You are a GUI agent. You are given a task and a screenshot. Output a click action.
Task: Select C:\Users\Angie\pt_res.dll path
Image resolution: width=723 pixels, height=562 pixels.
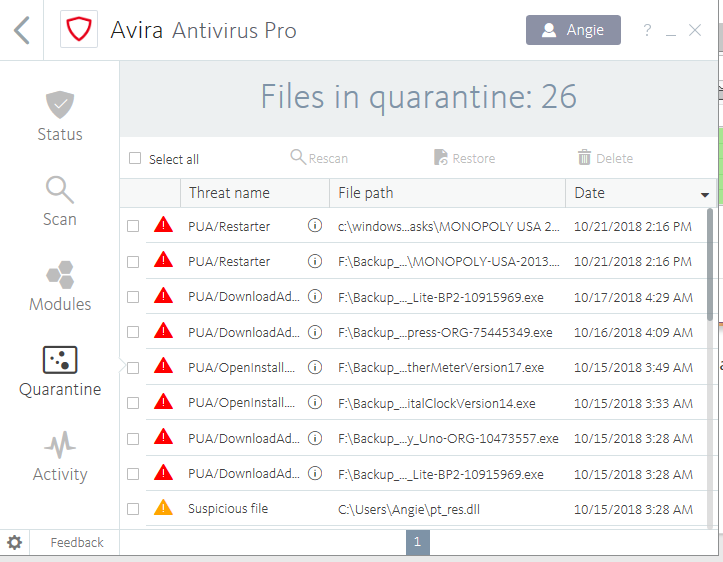(x=409, y=509)
